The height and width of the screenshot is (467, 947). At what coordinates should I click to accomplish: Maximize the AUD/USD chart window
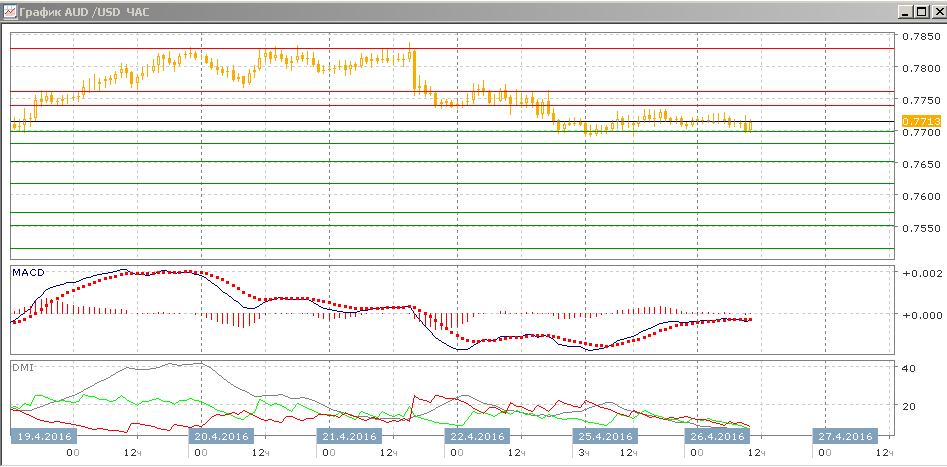pos(920,12)
